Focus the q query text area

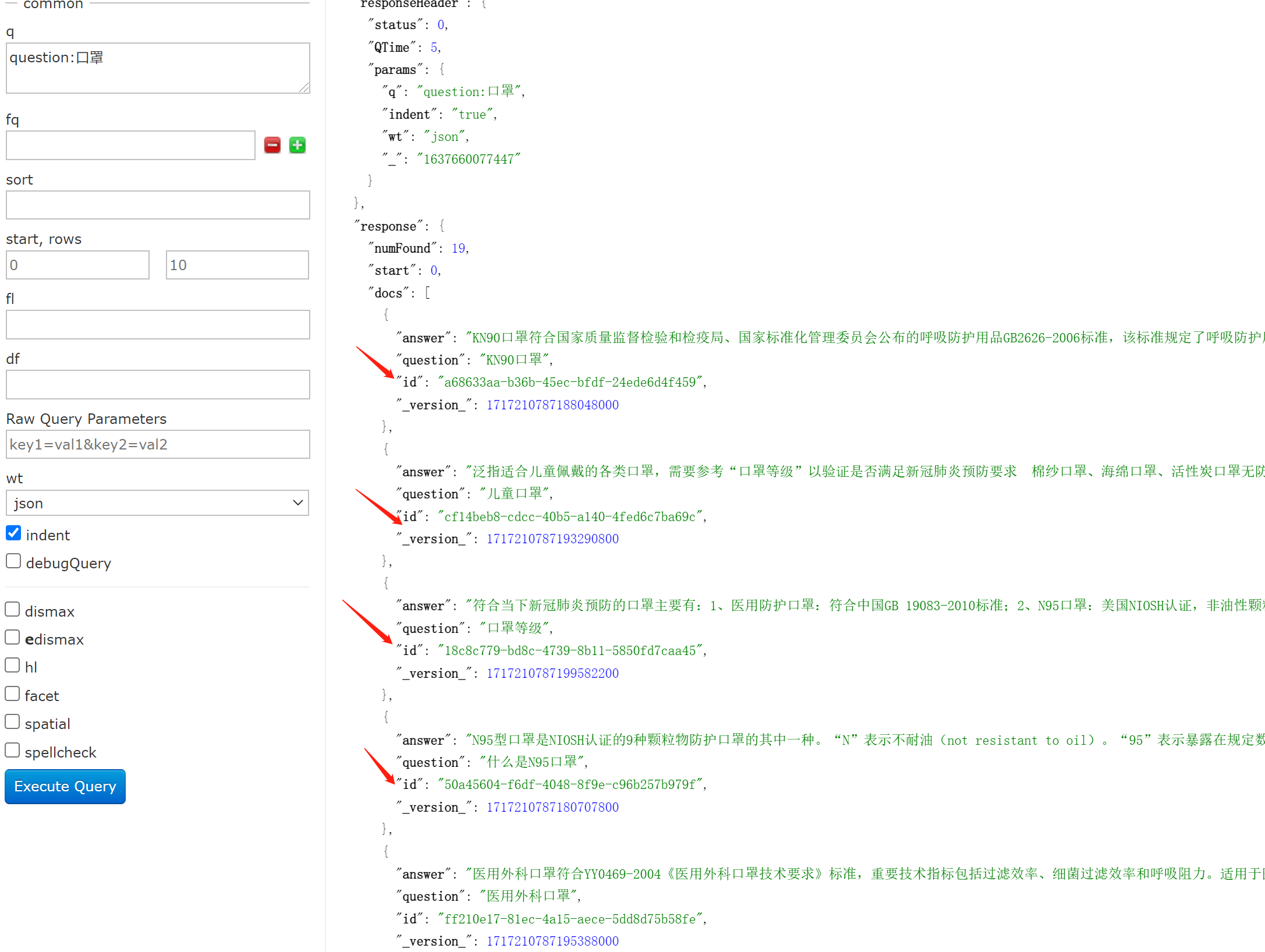coord(158,68)
